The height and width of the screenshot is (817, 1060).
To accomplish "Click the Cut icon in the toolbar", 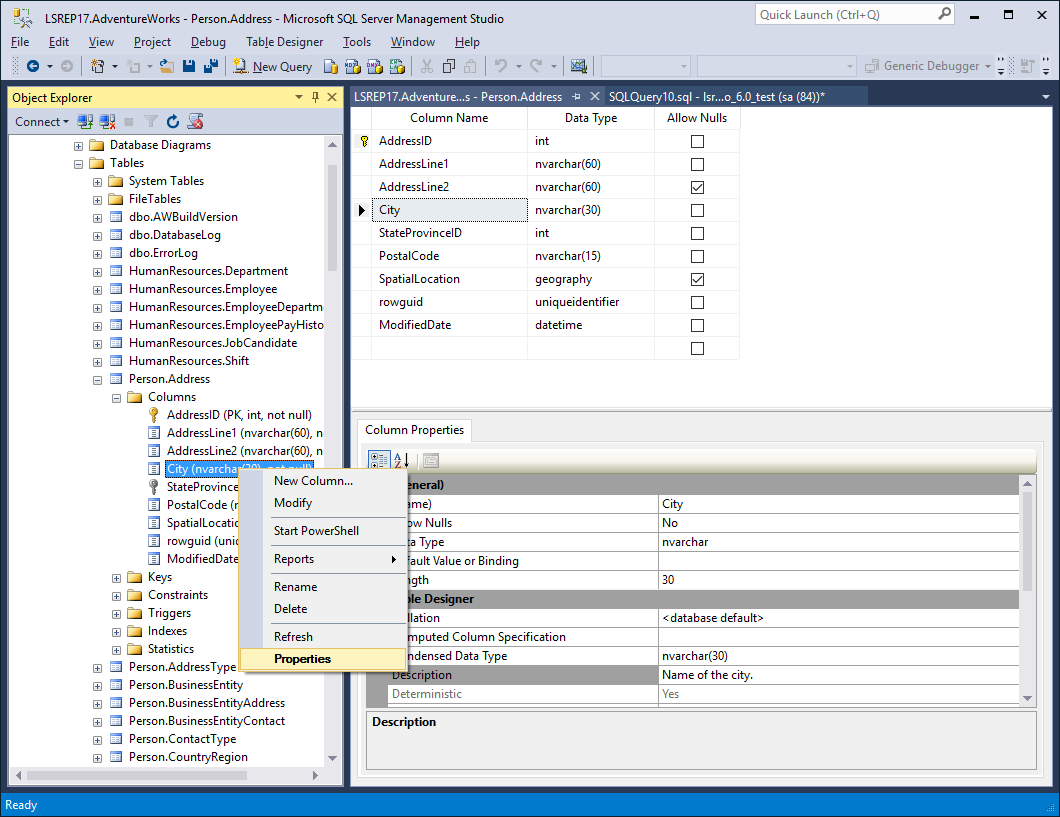I will point(425,65).
